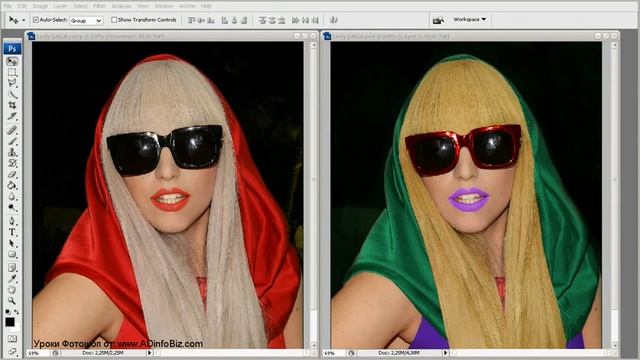Open the Auto-Select Group dropdown
This screenshot has width=640, height=360.
(x=86, y=20)
